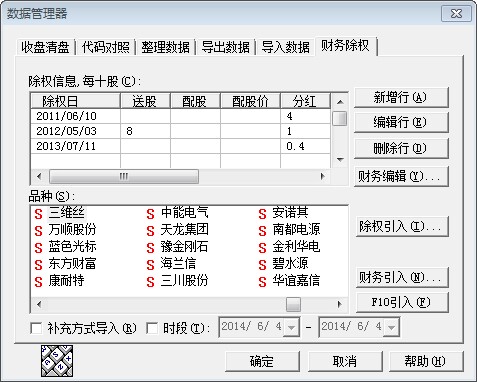Screen dimensions: 477x382
Task: Click the S icon beside 豫金刚石
Action: pyautogui.click(x=151, y=248)
